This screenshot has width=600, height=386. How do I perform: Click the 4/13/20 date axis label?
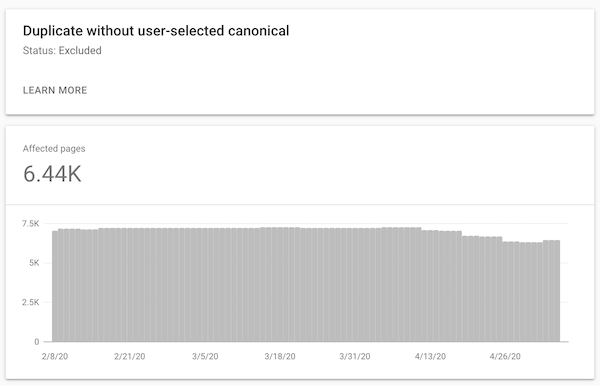coord(430,357)
